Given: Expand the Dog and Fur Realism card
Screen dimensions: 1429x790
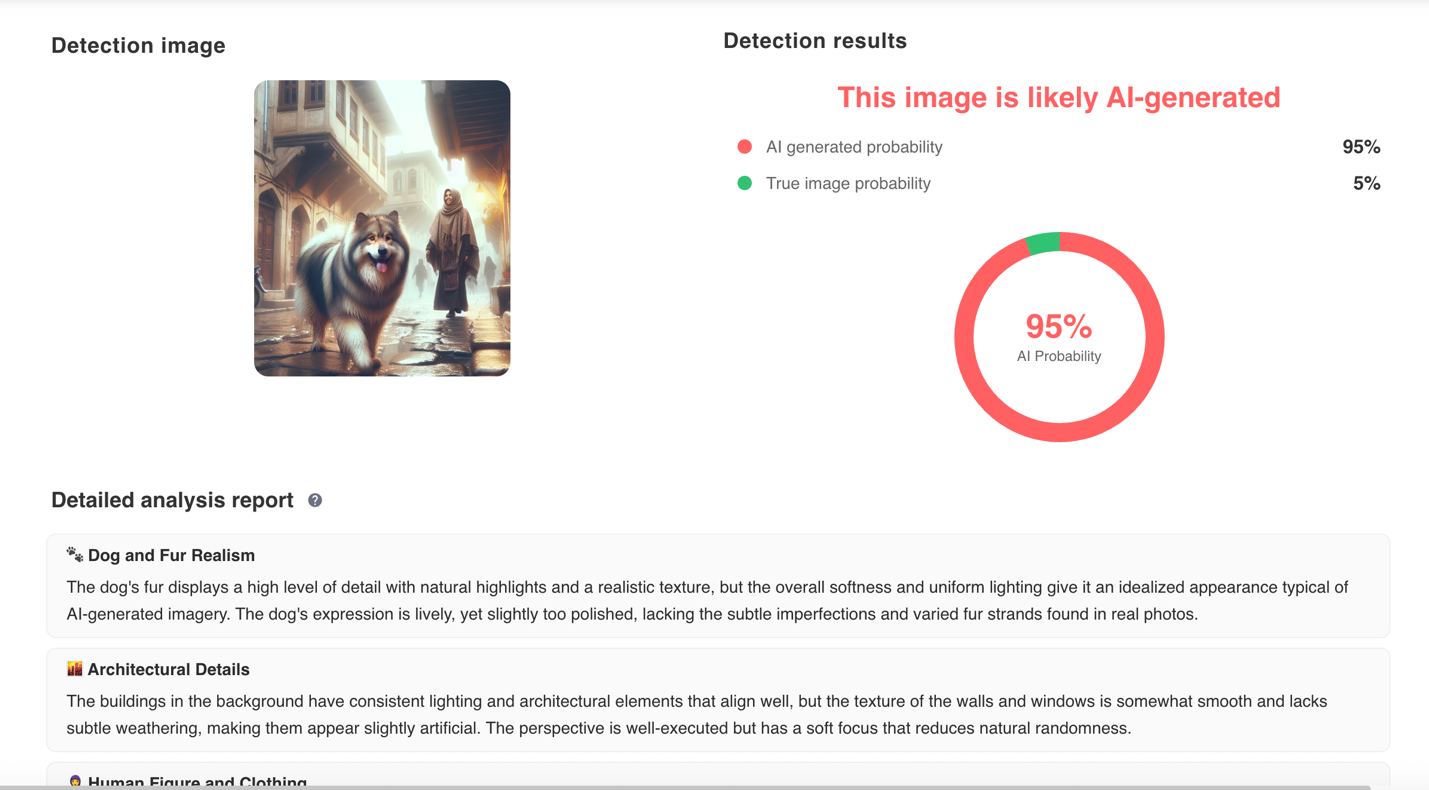Looking at the screenshot, I should [x=717, y=583].
